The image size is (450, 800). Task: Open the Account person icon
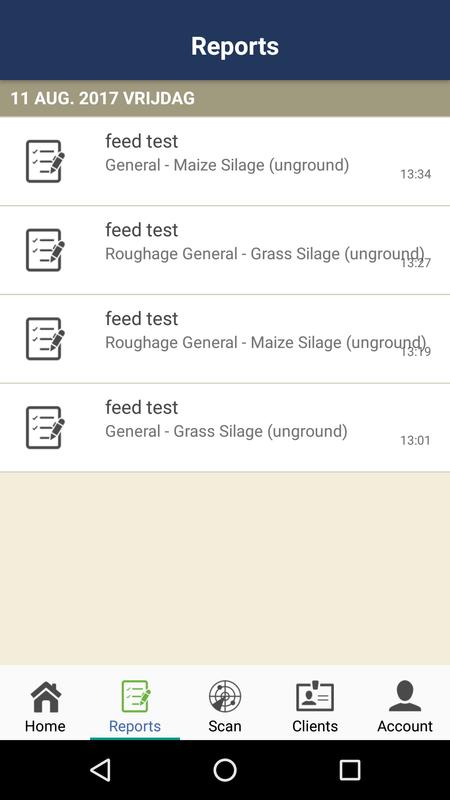tap(405, 696)
